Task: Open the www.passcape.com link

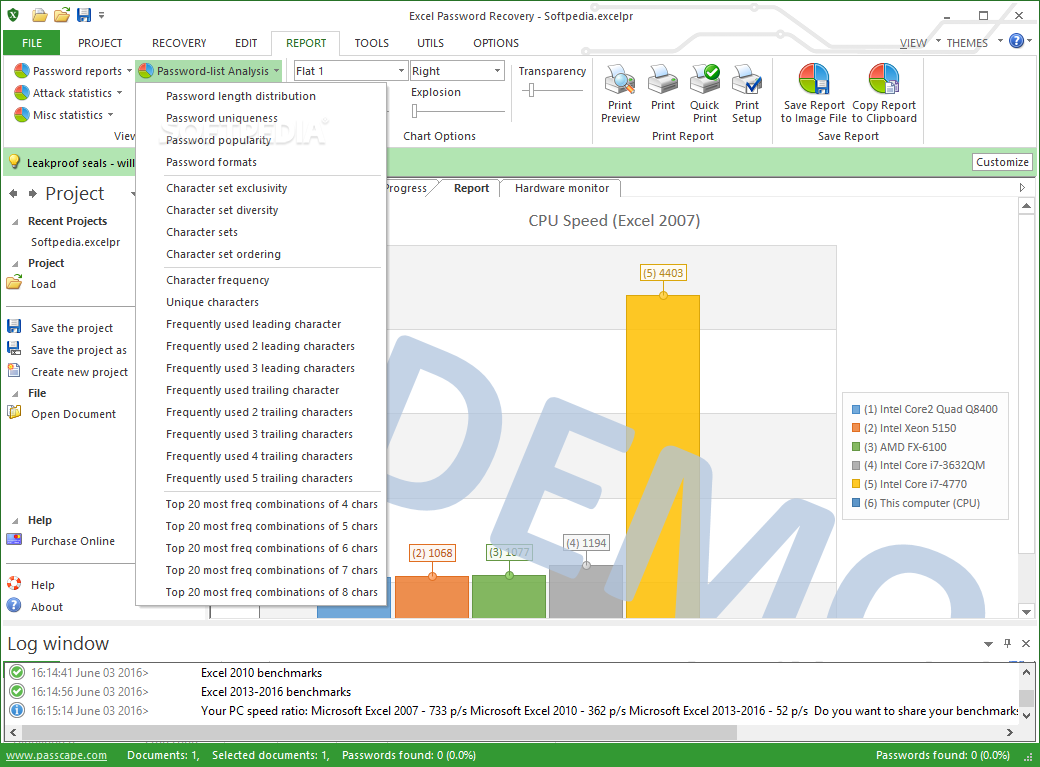Action: pyautogui.click(x=56, y=755)
